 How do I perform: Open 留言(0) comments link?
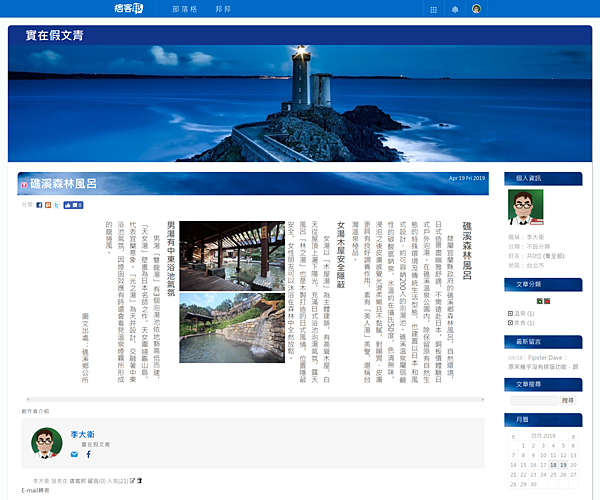pyautogui.click(x=97, y=481)
